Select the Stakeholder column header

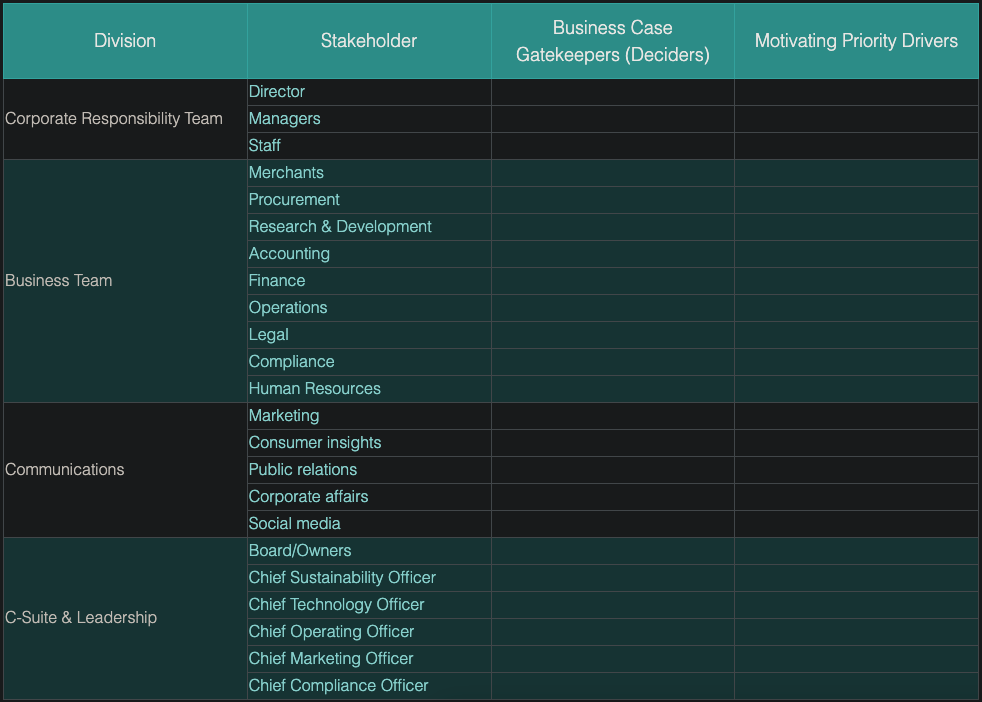click(369, 41)
